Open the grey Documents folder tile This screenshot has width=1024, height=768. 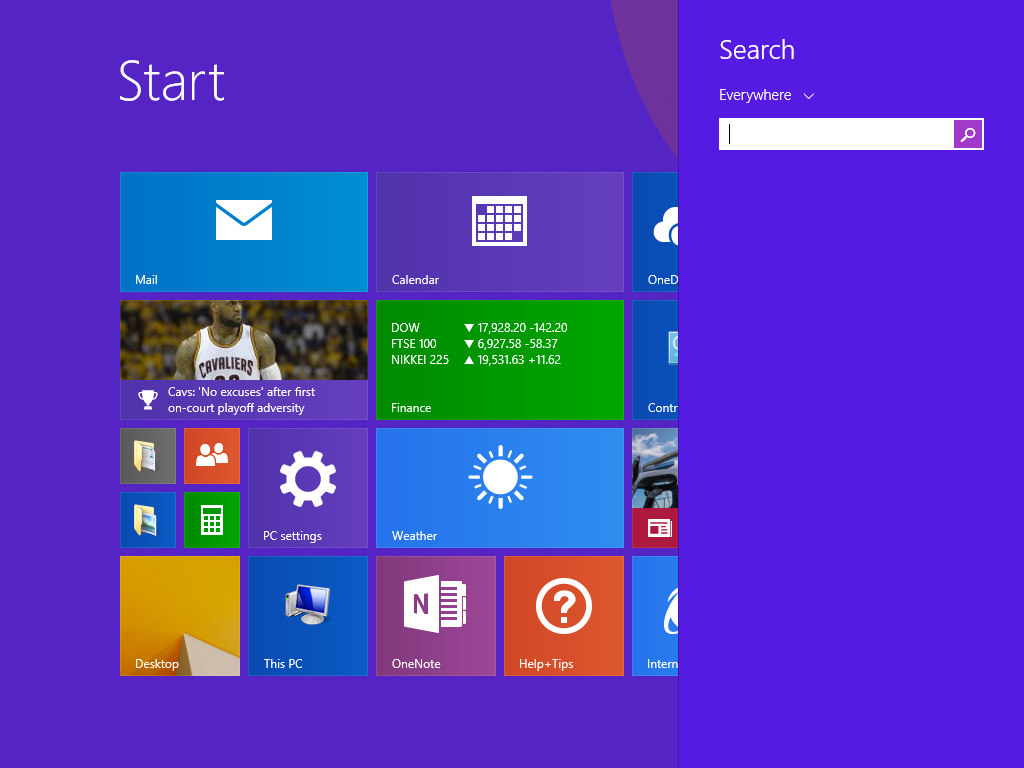pyautogui.click(x=148, y=456)
